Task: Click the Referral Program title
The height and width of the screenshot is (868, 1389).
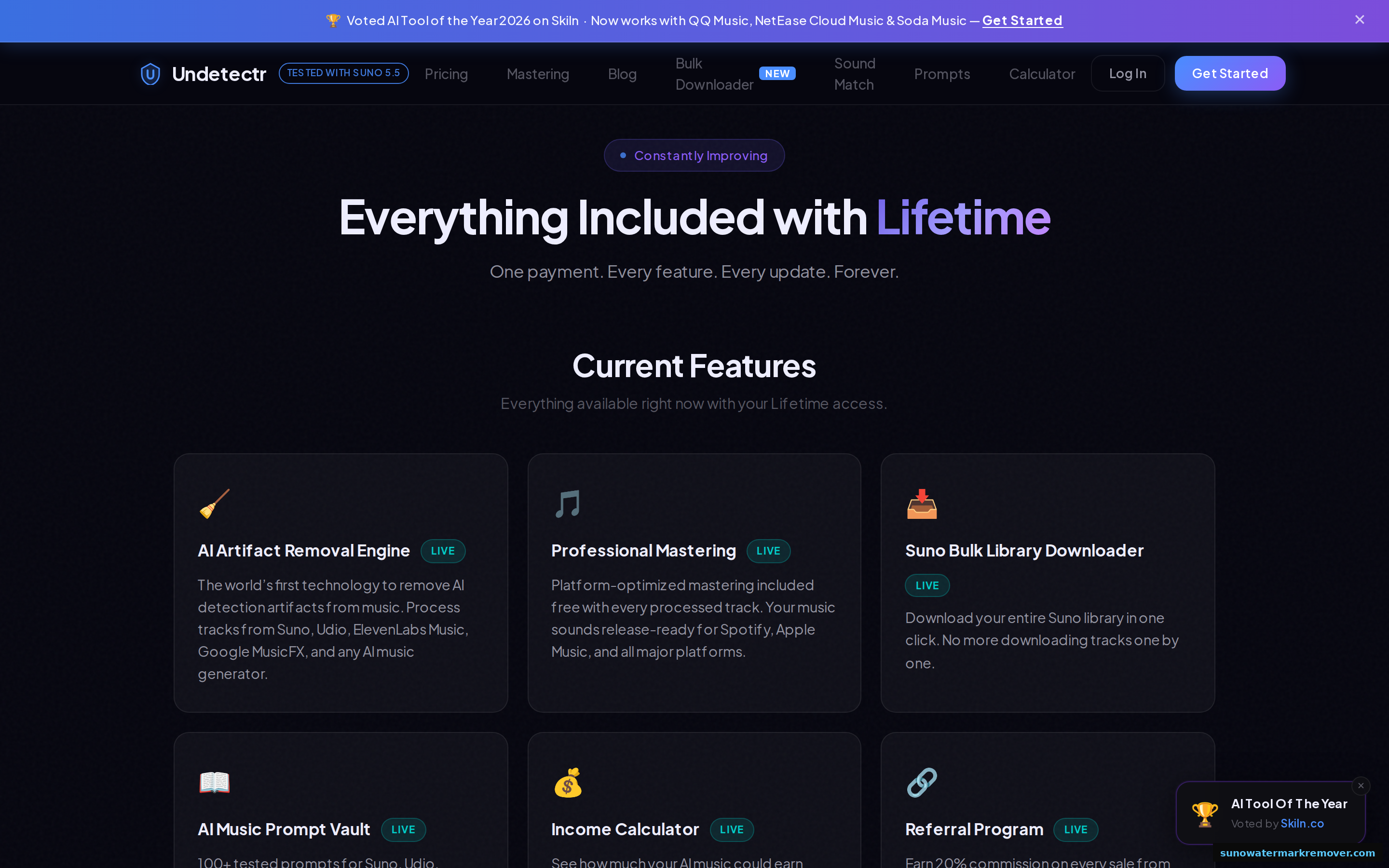Action: click(x=974, y=829)
